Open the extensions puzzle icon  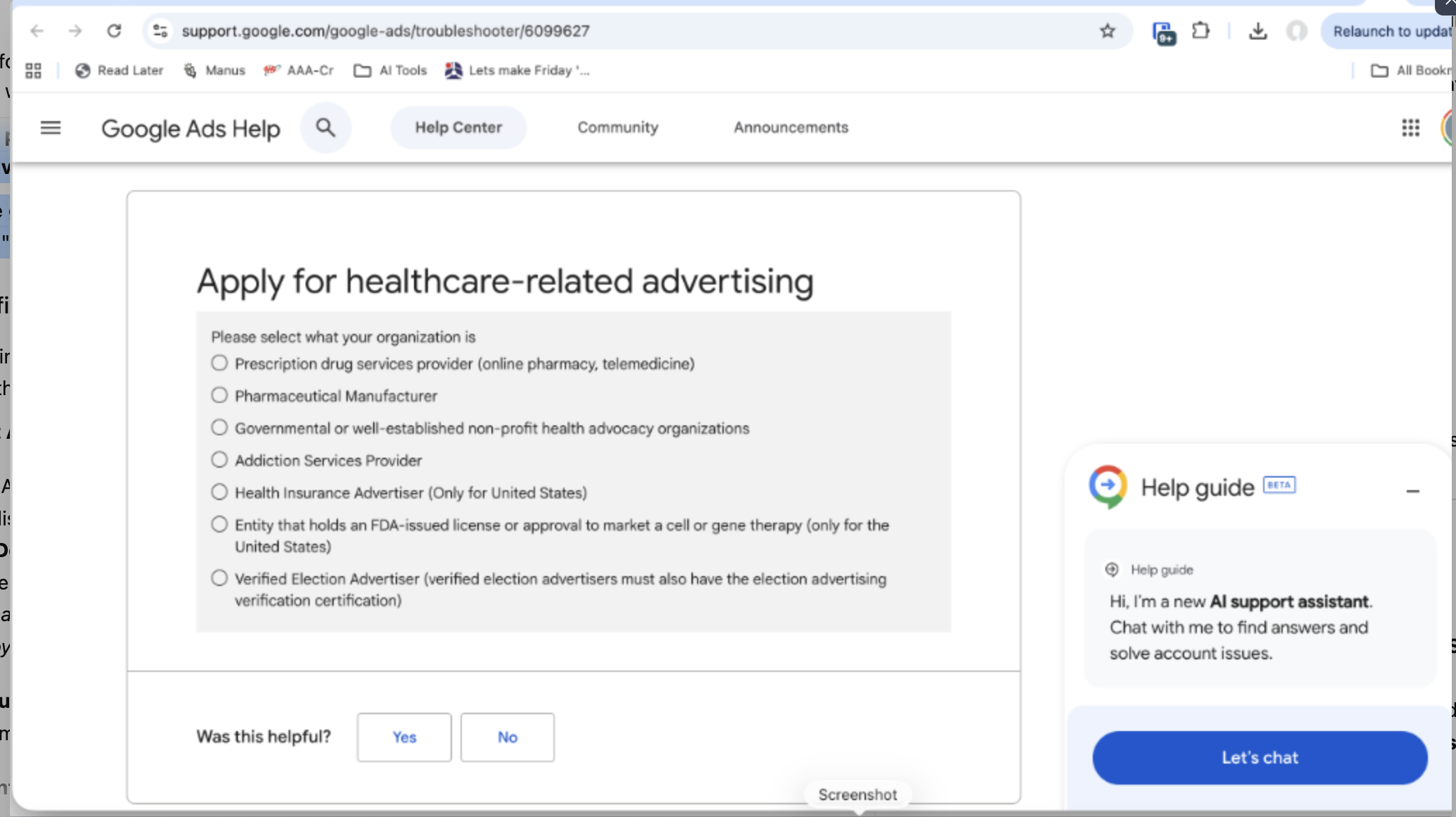1201,31
